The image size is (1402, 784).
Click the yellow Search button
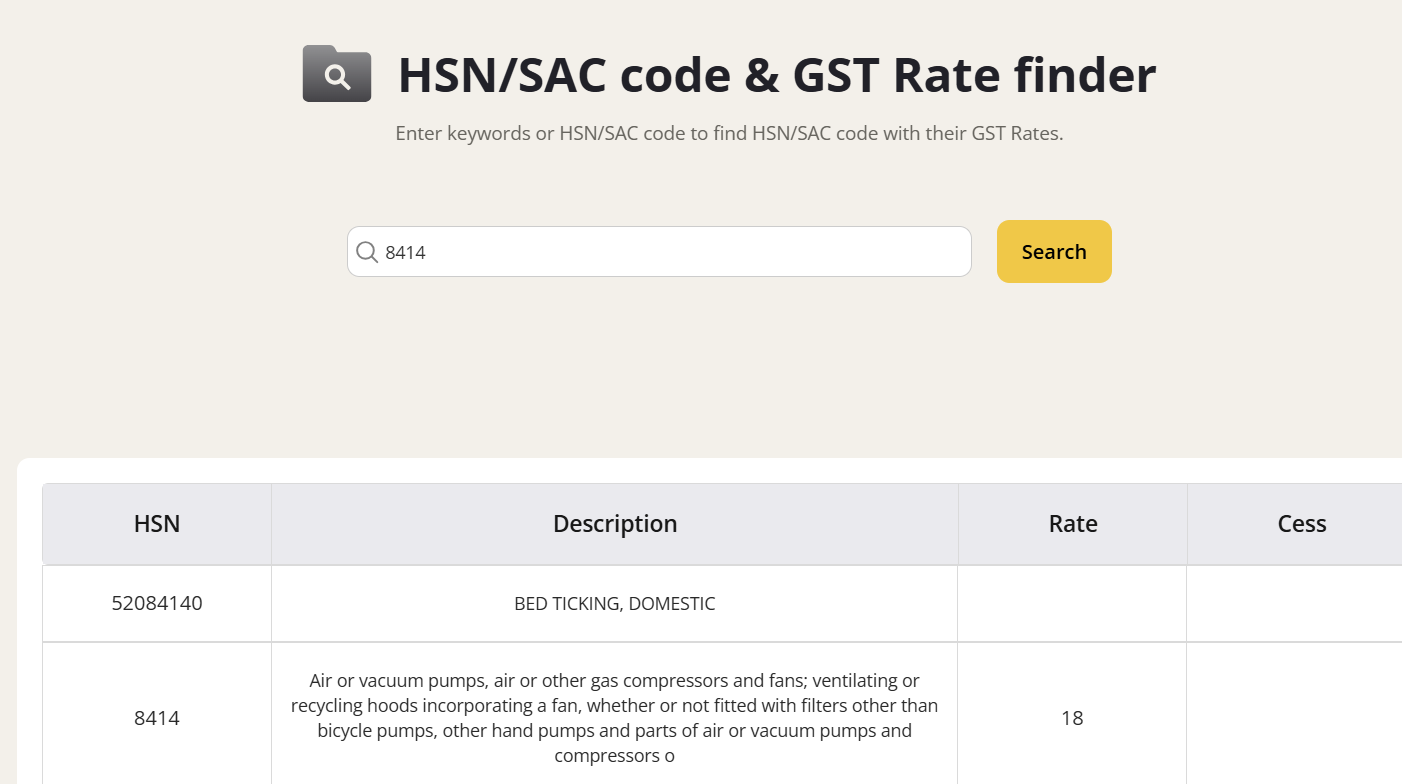pyautogui.click(x=1054, y=252)
